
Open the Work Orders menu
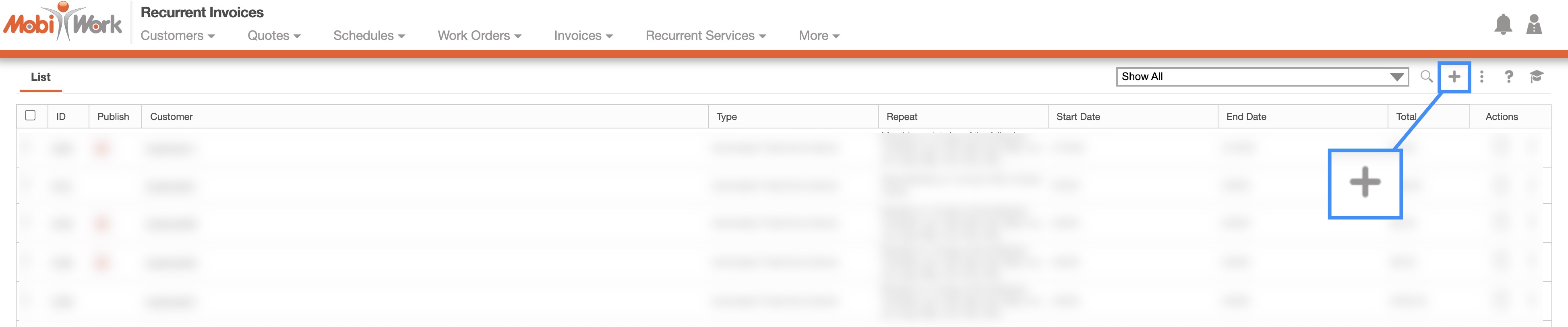[x=479, y=36]
